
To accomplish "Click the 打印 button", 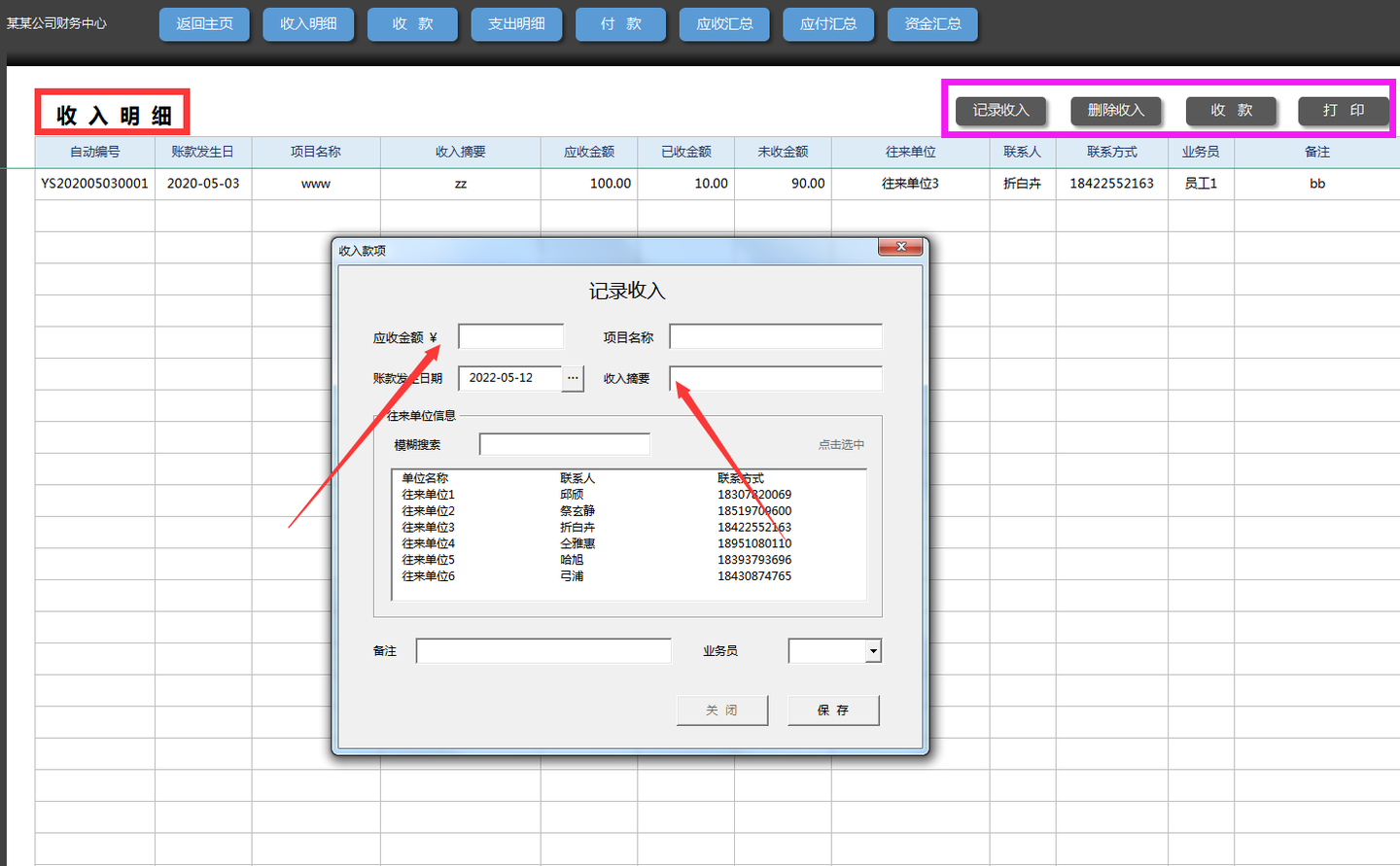I will 1344,111.
